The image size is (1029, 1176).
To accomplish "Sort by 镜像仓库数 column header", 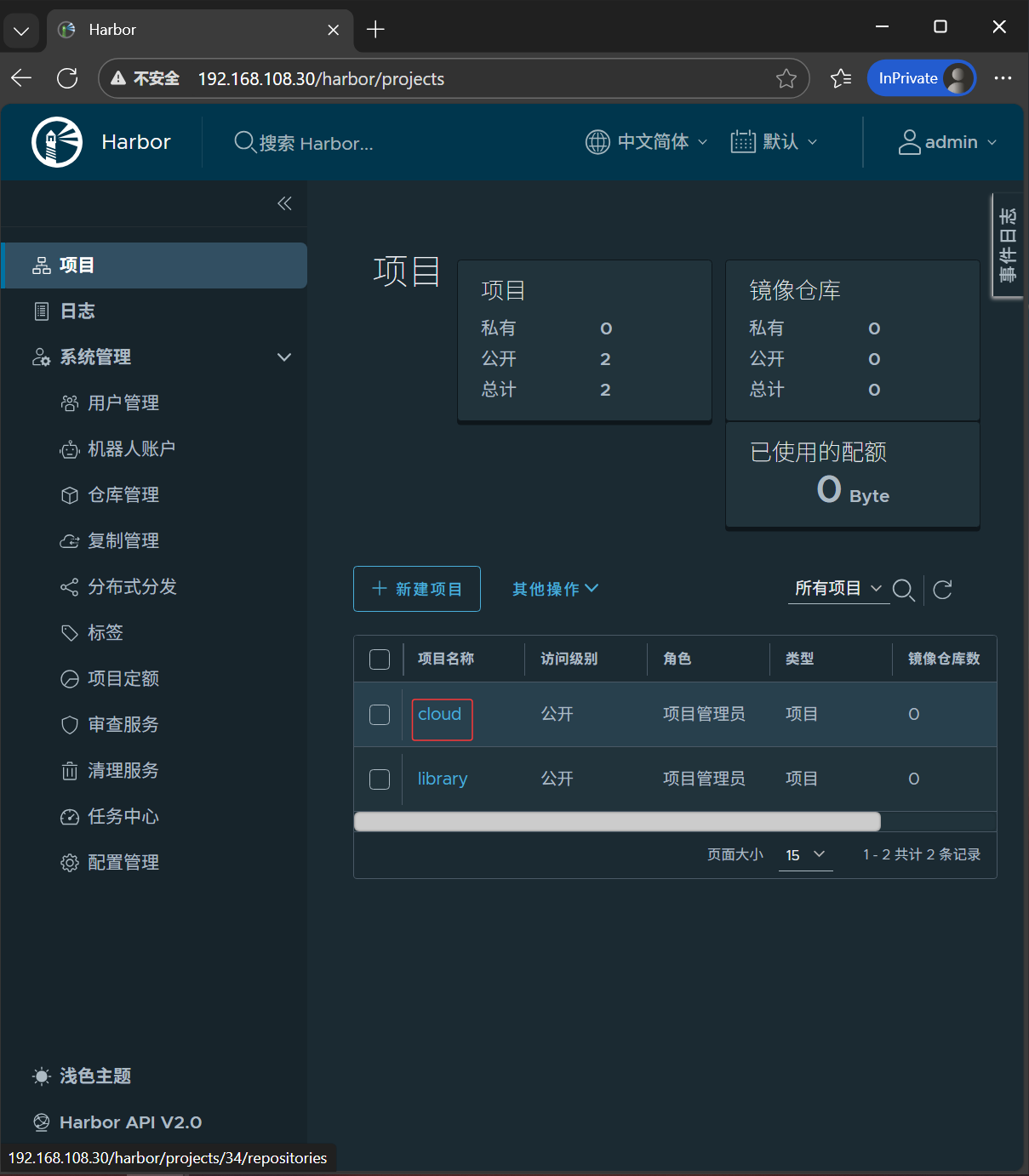I will (x=944, y=659).
